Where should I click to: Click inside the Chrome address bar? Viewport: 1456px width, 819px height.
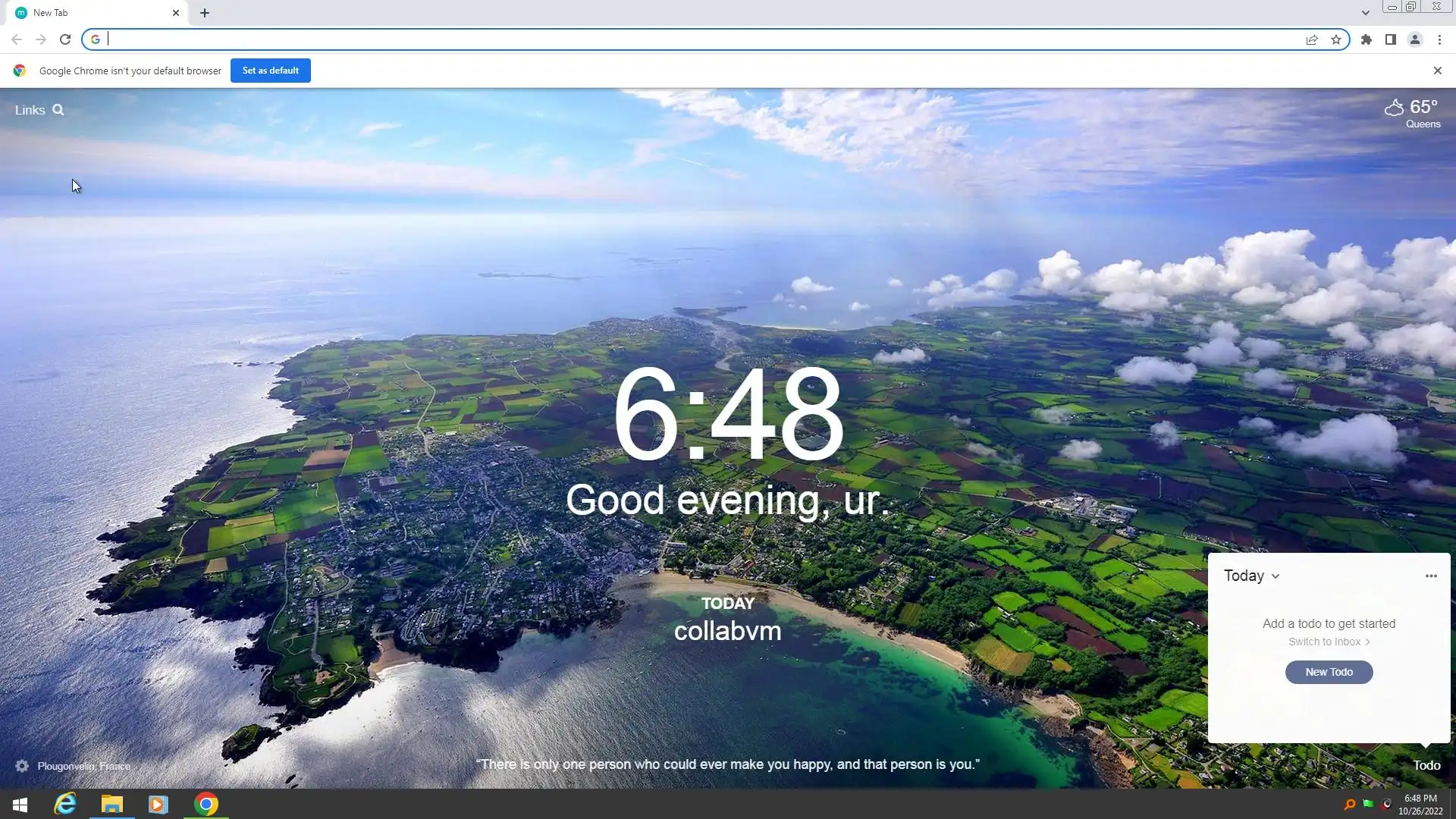682,39
